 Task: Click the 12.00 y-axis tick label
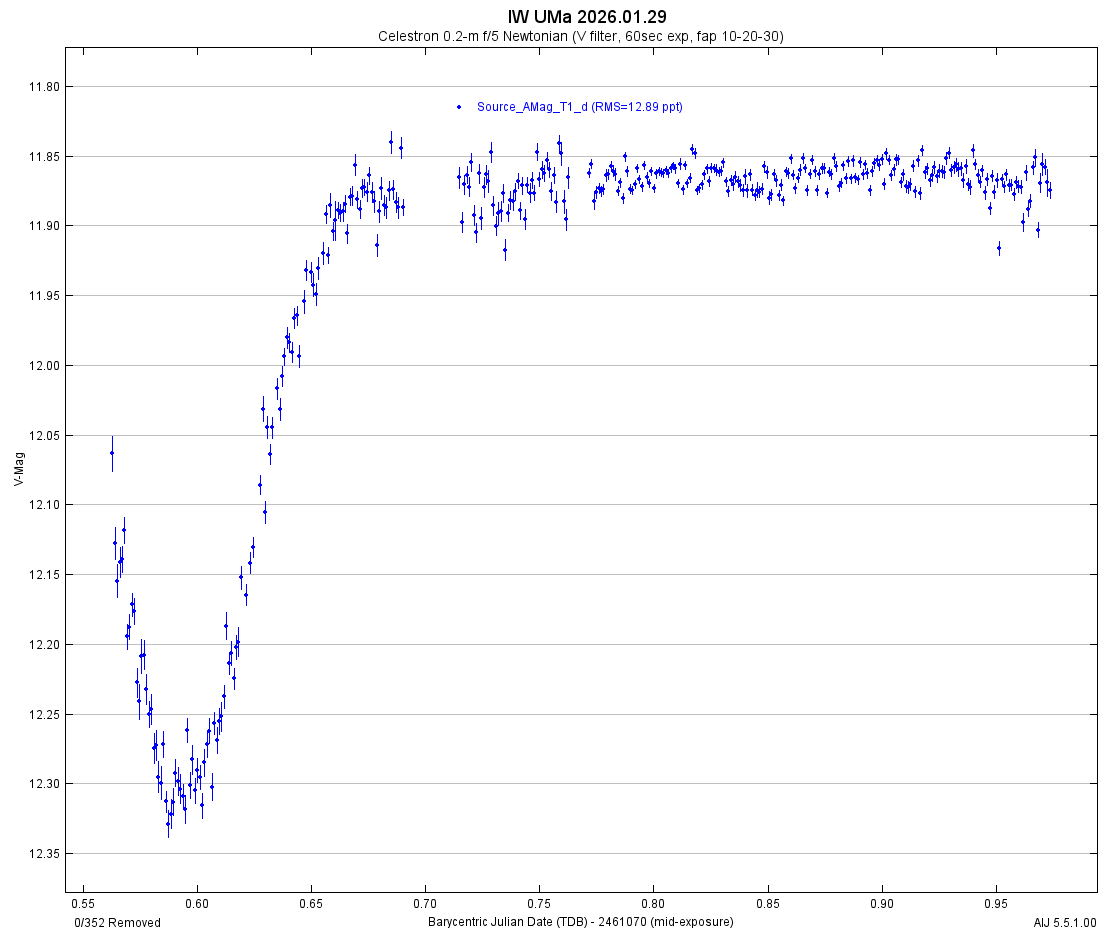coord(44,366)
